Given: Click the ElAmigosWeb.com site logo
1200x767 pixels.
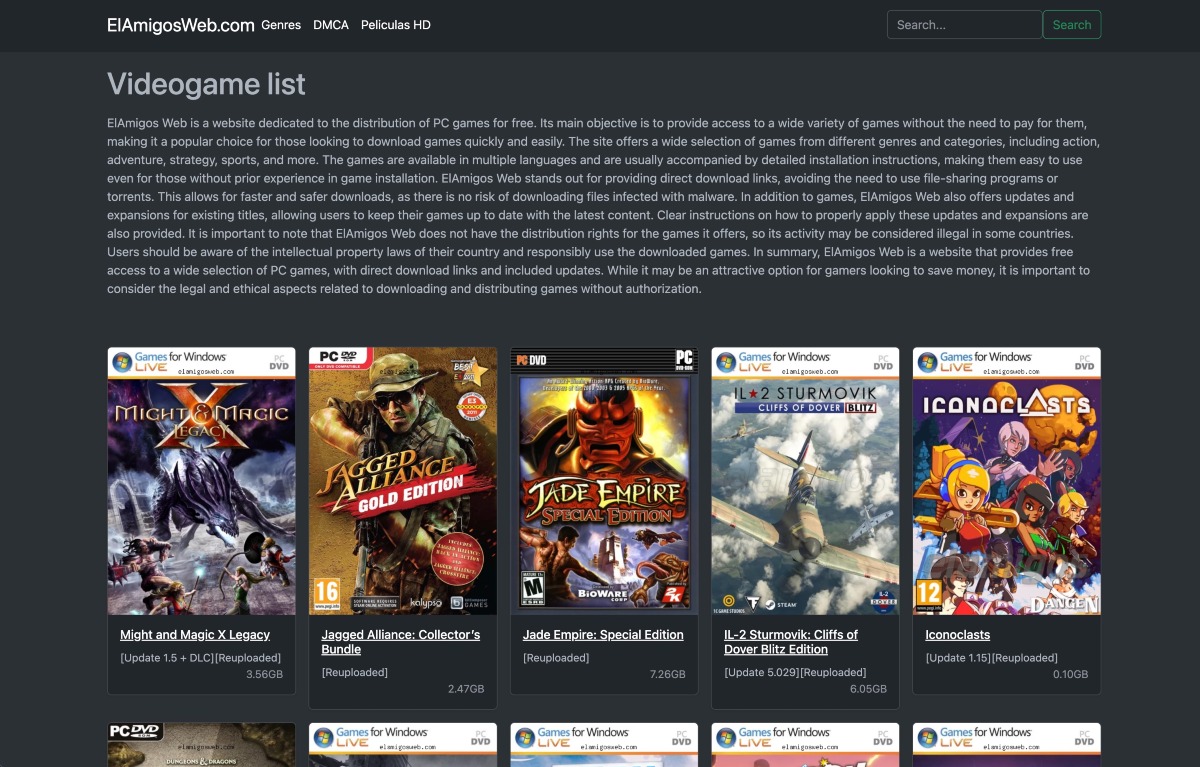Looking at the screenshot, I should [x=181, y=25].
